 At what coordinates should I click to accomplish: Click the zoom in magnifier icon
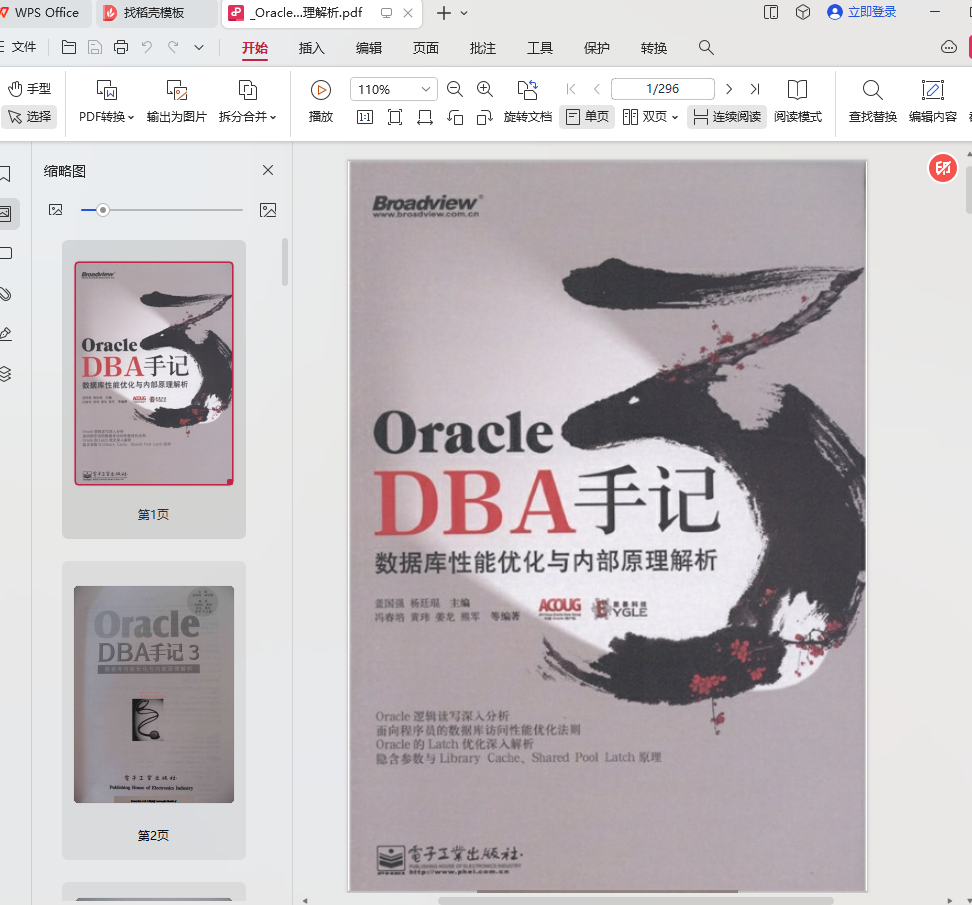pos(485,89)
